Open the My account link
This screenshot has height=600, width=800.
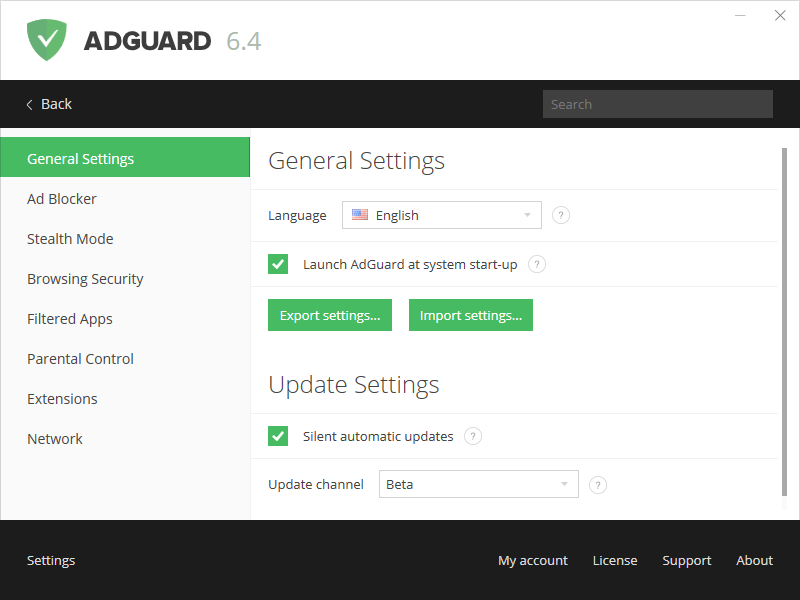click(532, 561)
